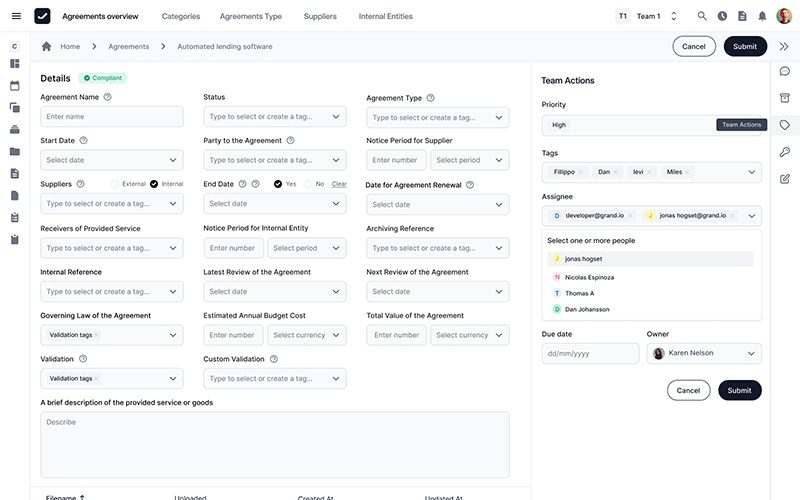Open the hamburger menu

pos(16,16)
